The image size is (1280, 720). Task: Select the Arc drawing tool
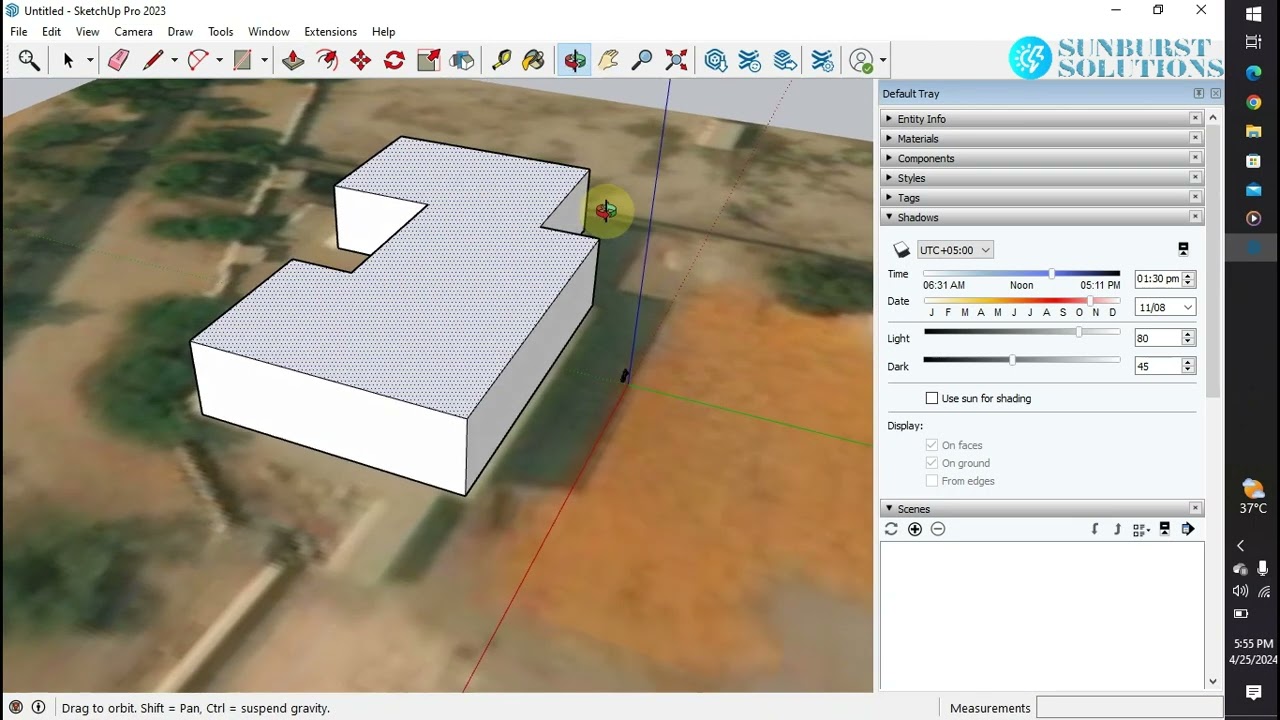[x=197, y=61]
